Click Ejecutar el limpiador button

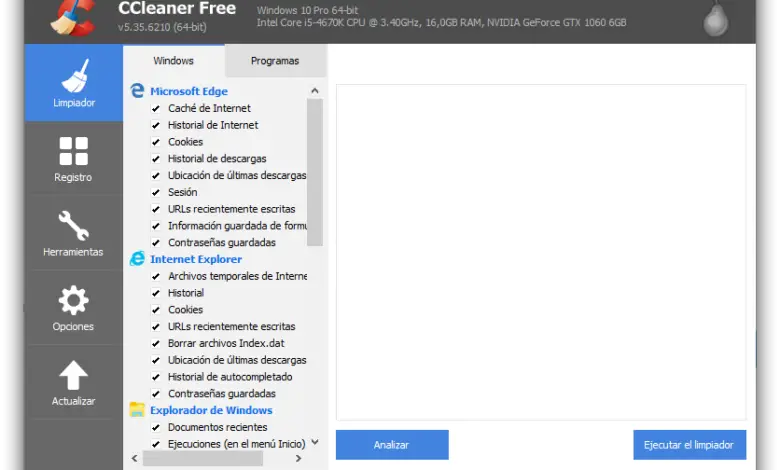click(689, 445)
